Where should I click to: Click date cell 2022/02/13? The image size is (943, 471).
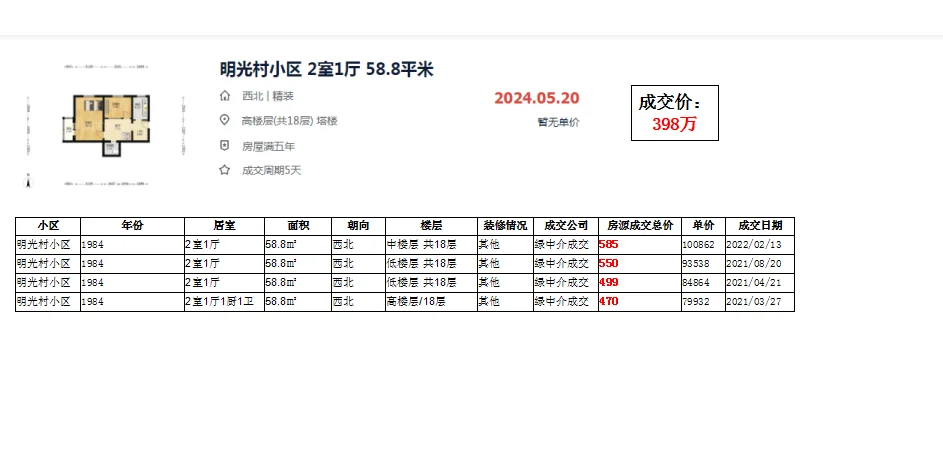click(760, 245)
